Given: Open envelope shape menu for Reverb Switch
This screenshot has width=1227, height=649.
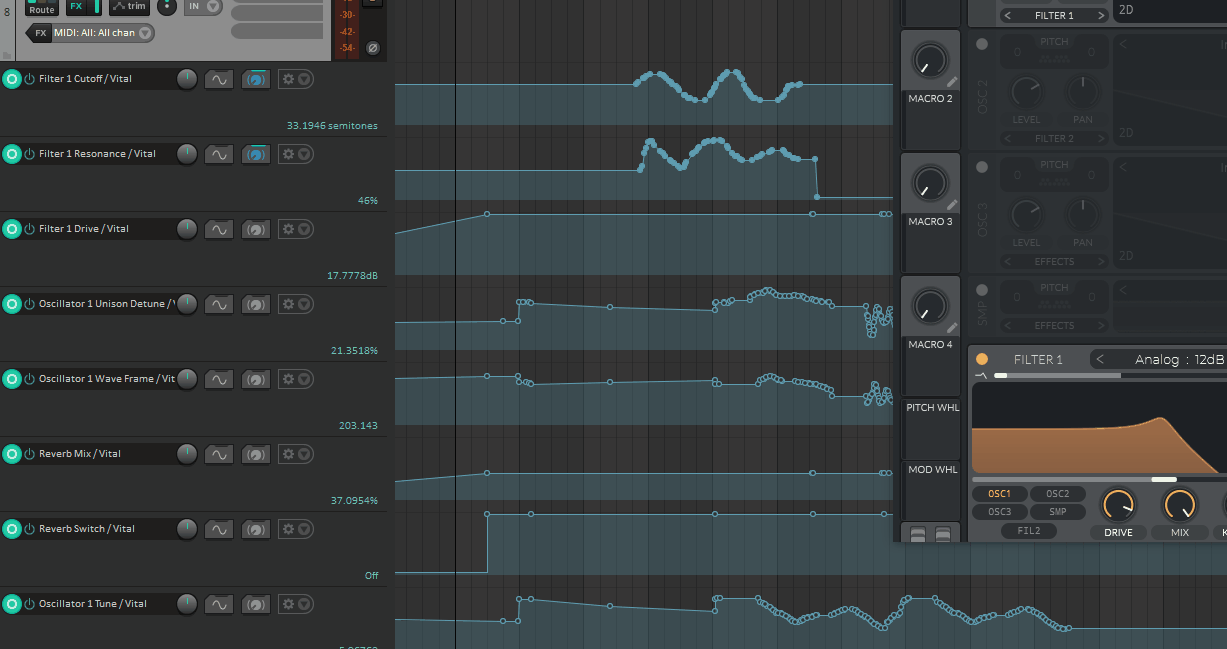Looking at the screenshot, I should click(218, 529).
